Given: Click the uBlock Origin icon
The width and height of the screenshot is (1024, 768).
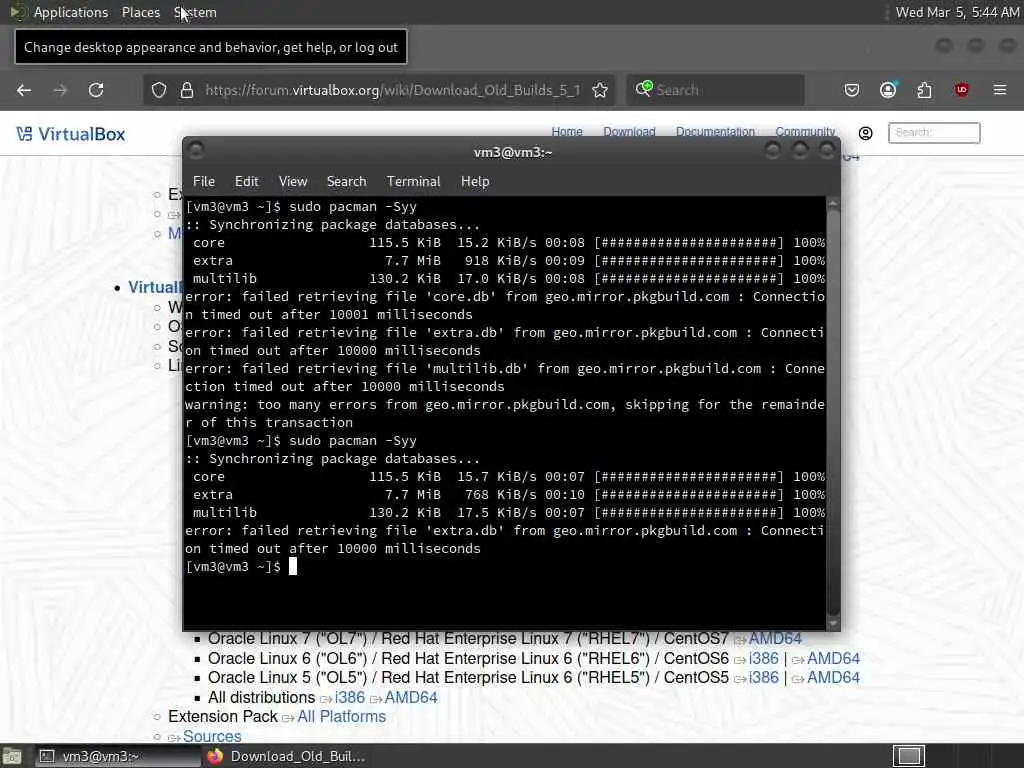Looking at the screenshot, I should point(961,89).
